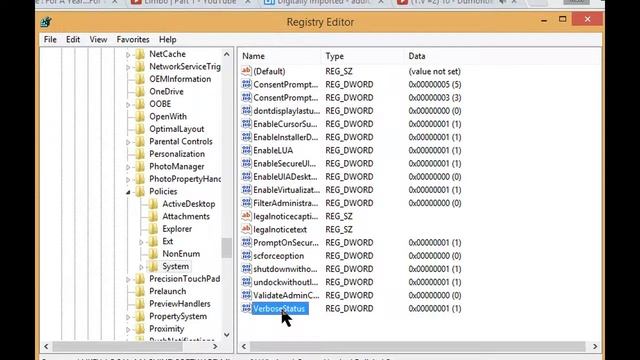Click the legalnoticetext string icon

click(x=246, y=229)
